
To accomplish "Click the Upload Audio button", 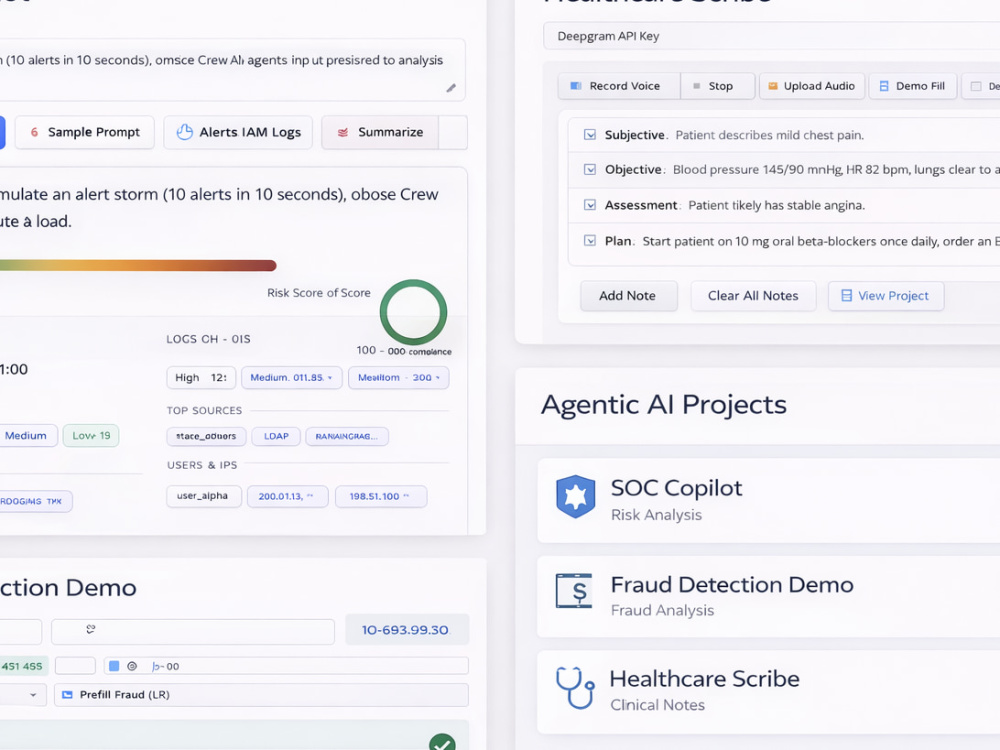I will pyautogui.click(x=811, y=85).
